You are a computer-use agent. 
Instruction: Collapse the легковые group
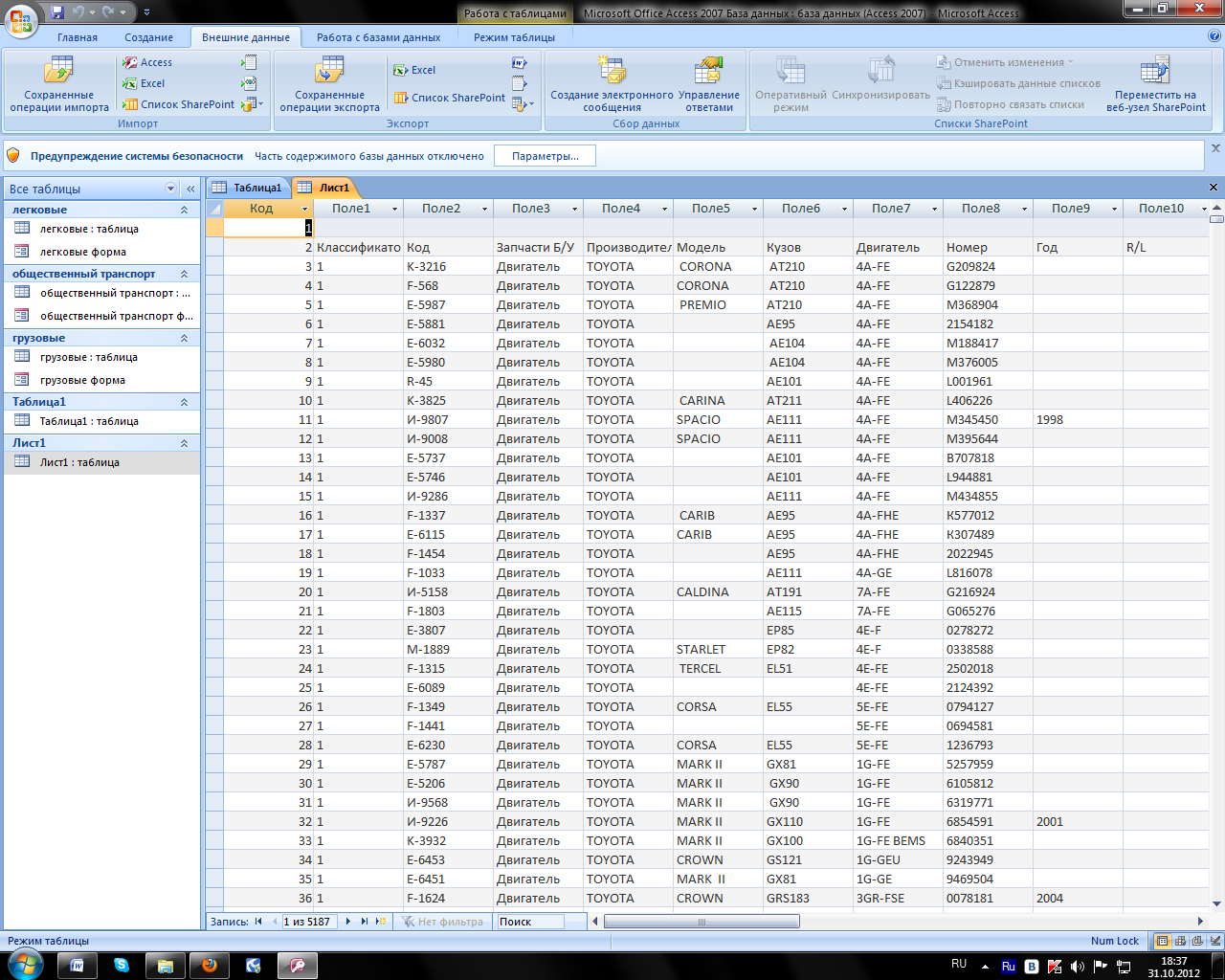coord(185,210)
